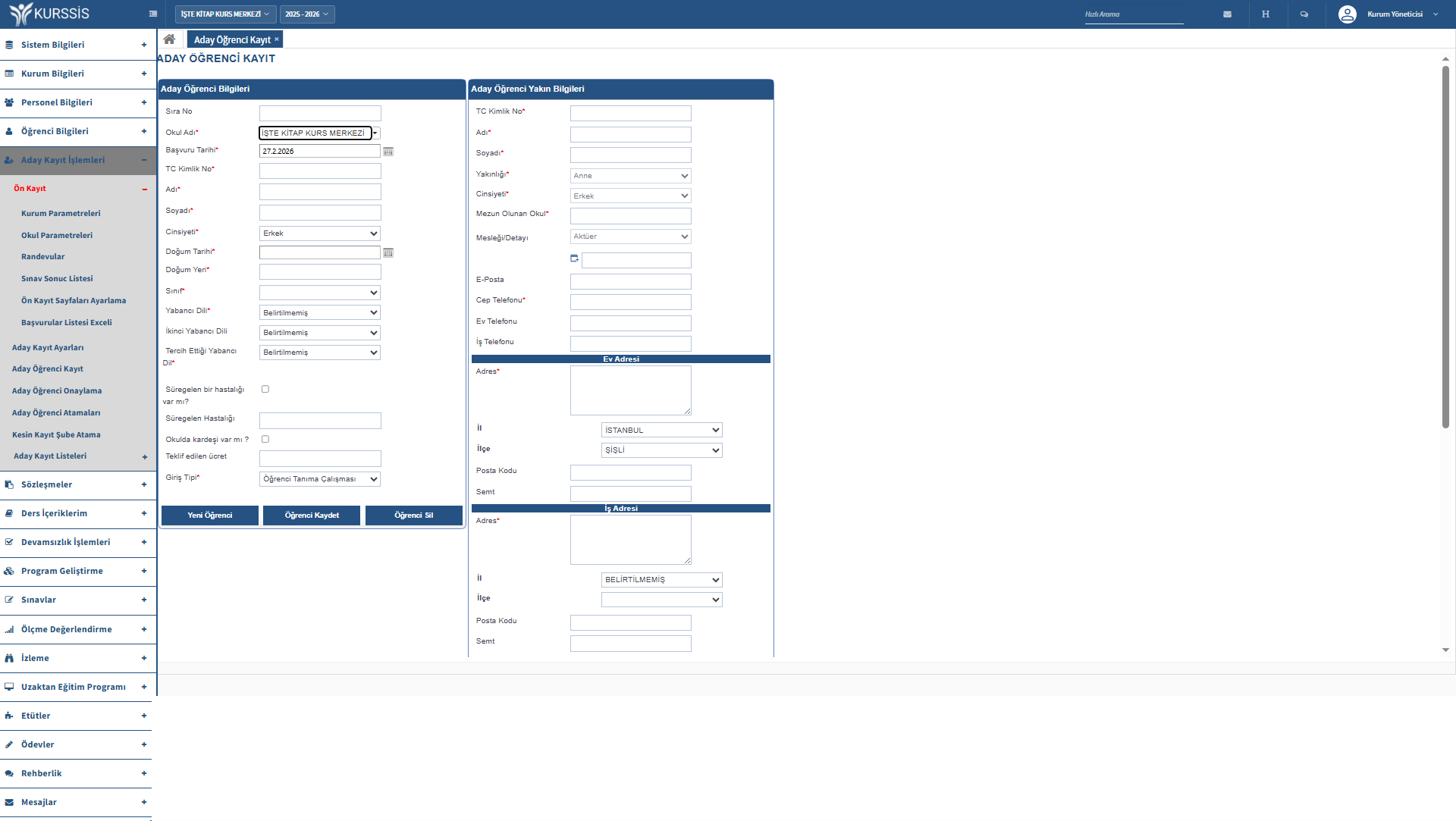Check the Süregelen bir hastalığı var mı checkbox
Viewport: 1456px width, 821px height.
click(x=265, y=389)
